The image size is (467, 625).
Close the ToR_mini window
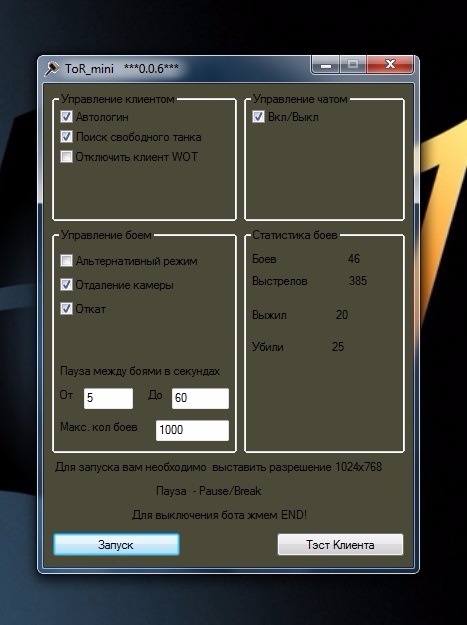coord(390,65)
